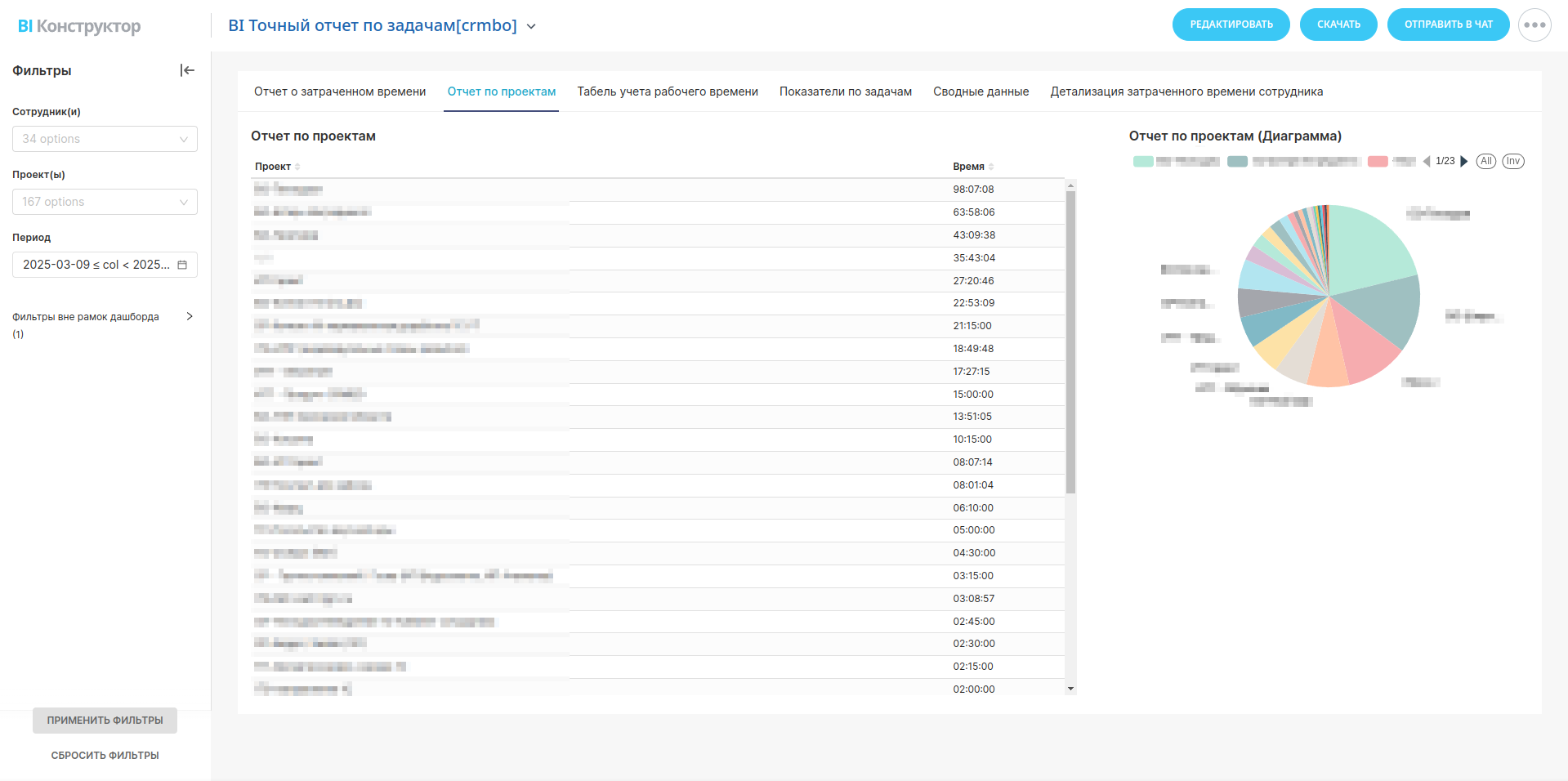Go to previous legend page arrow

coord(1427,161)
